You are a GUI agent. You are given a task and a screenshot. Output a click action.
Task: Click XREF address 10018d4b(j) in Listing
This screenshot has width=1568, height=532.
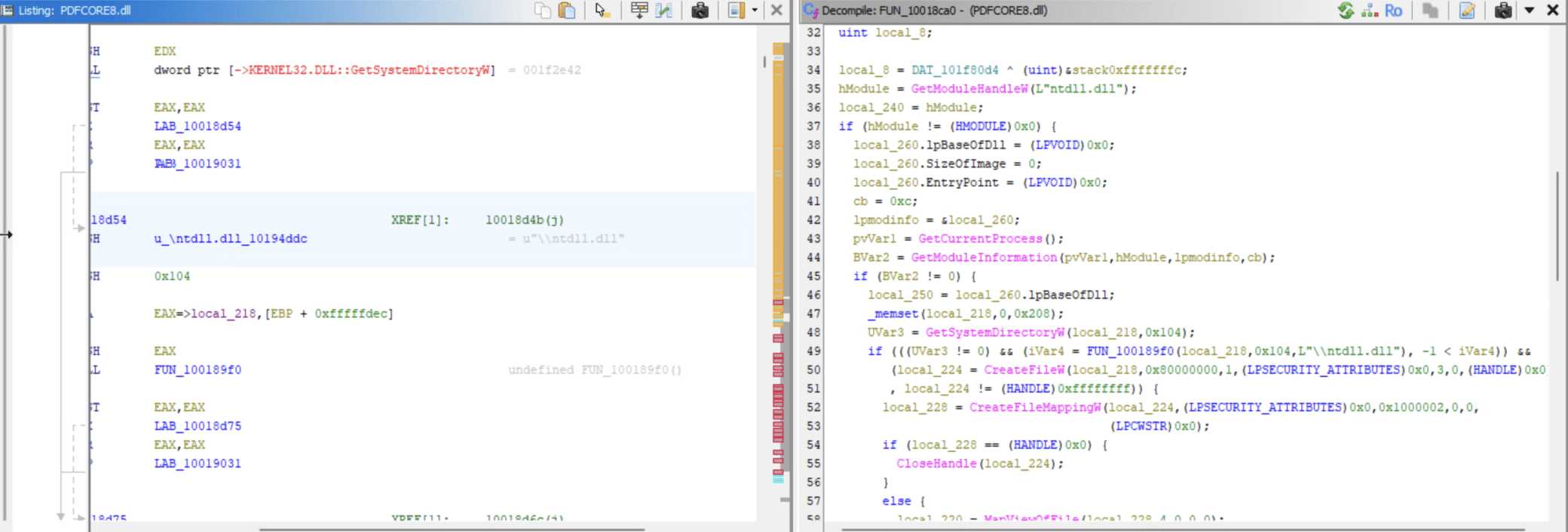[x=524, y=220]
